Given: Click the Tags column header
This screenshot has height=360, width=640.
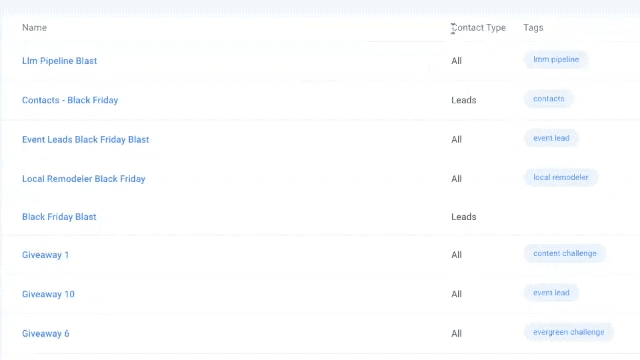Looking at the screenshot, I should 533,28.
